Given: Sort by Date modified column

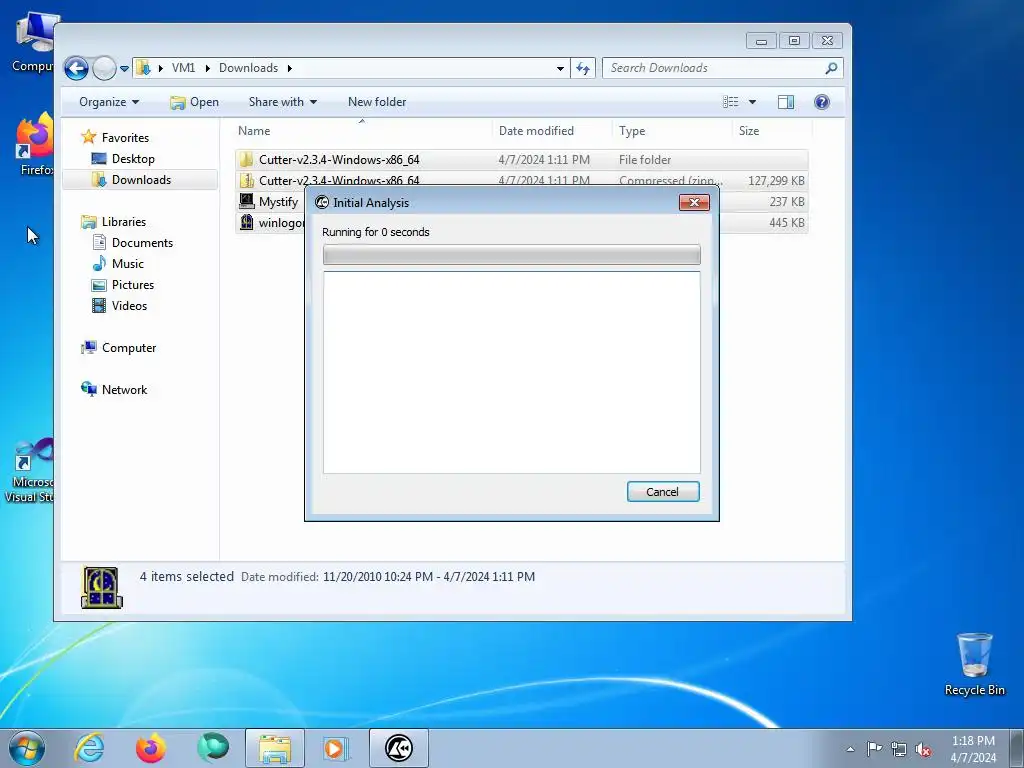Looking at the screenshot, I should point(536,131).
